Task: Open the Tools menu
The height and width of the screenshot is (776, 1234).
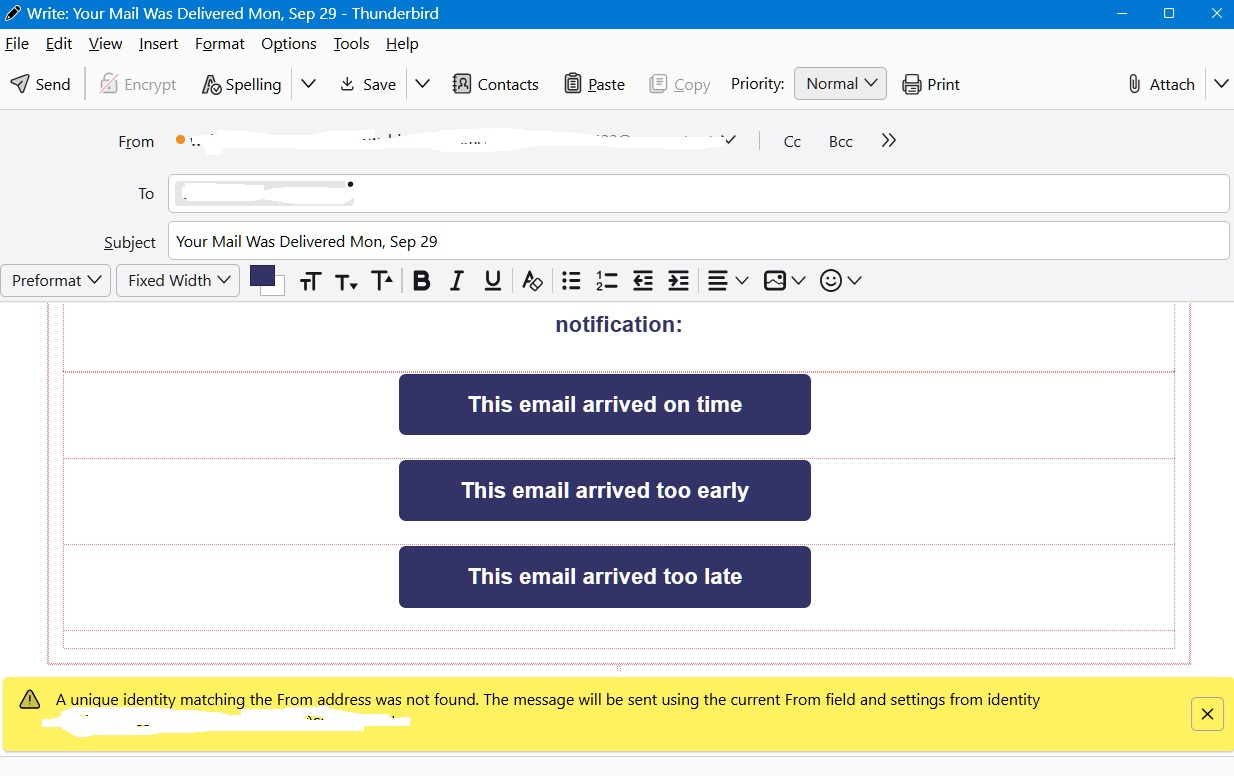Action: [352, 44]
